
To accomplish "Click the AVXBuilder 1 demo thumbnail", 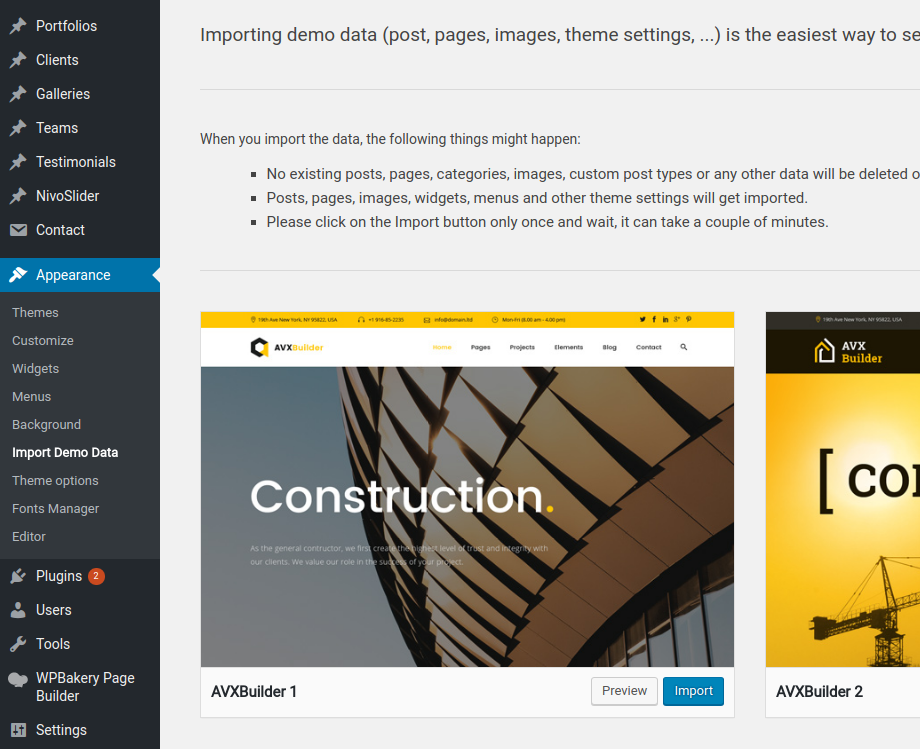I will (x=467, y=490).
